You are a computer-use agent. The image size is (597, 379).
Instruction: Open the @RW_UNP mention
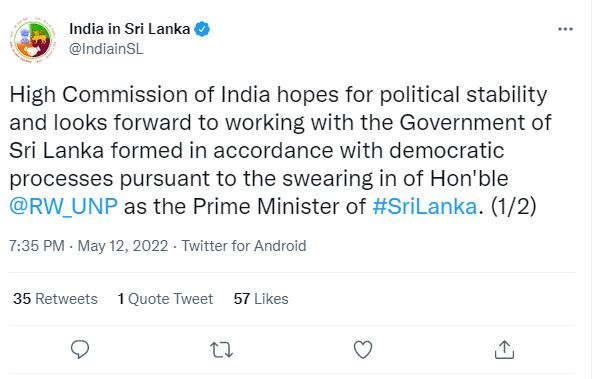pos(64,207)
